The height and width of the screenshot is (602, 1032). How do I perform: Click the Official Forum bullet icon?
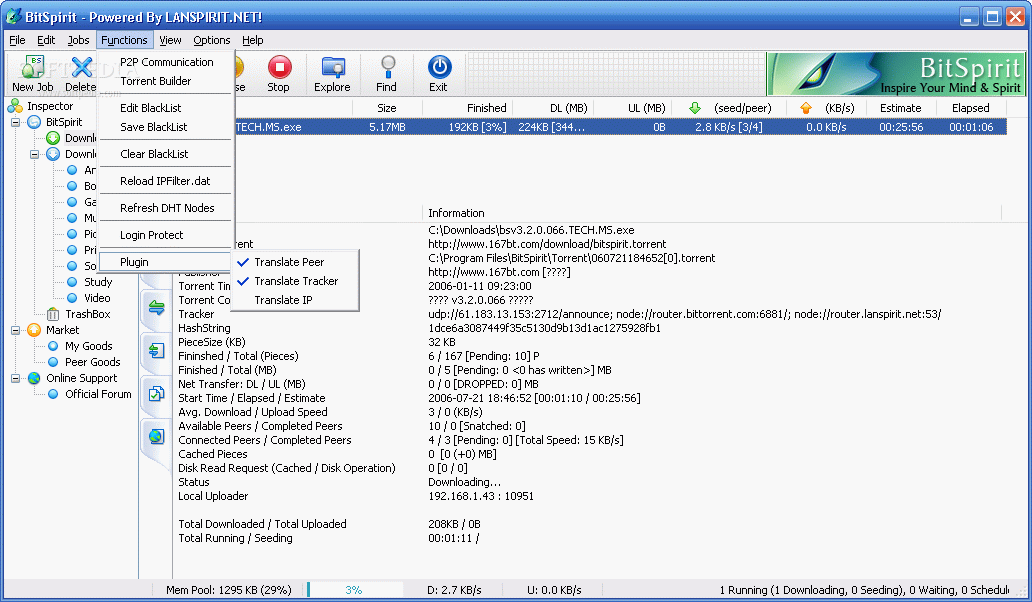(53, 394)
